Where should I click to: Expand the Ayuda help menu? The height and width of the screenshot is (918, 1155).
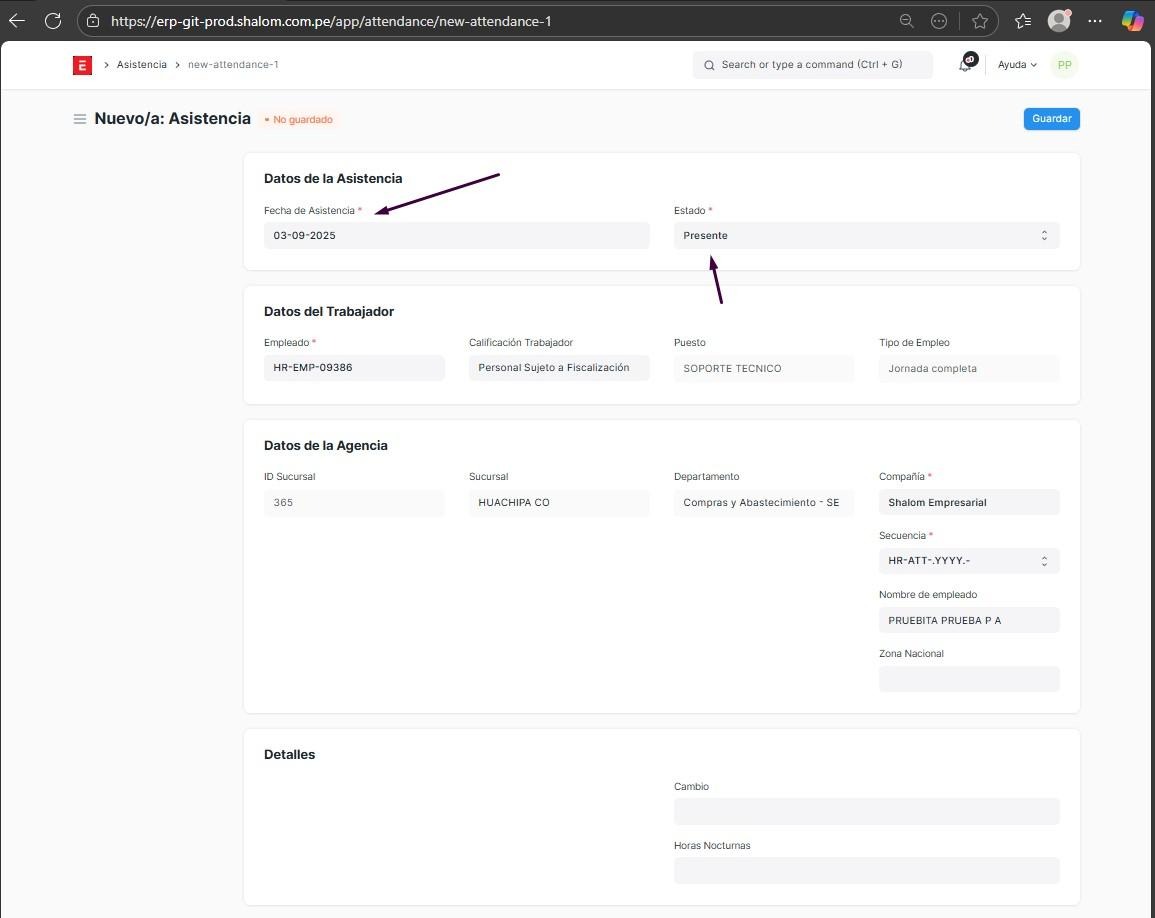point(1017,65)
